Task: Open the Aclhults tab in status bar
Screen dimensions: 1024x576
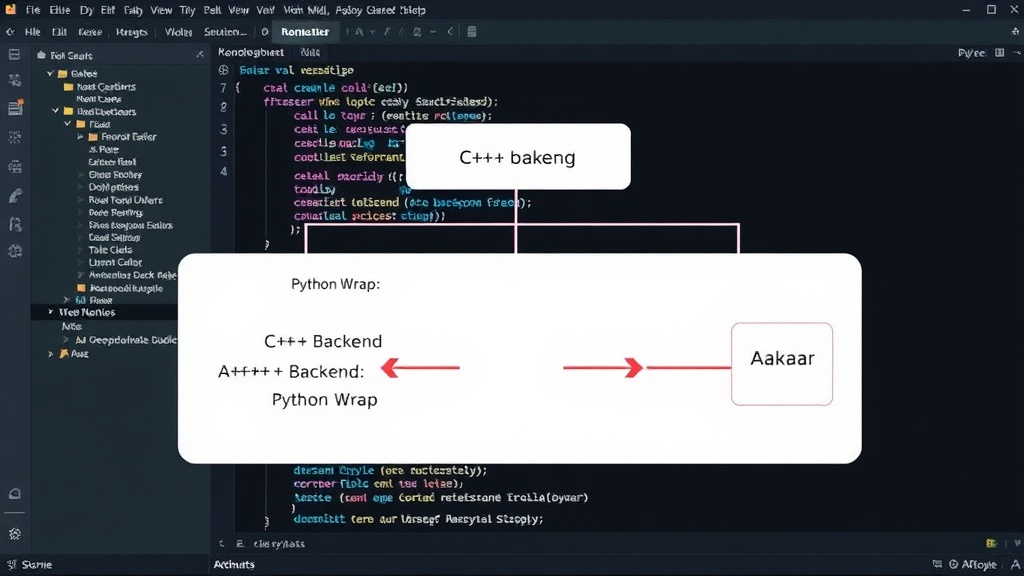Action: (234, 564)
